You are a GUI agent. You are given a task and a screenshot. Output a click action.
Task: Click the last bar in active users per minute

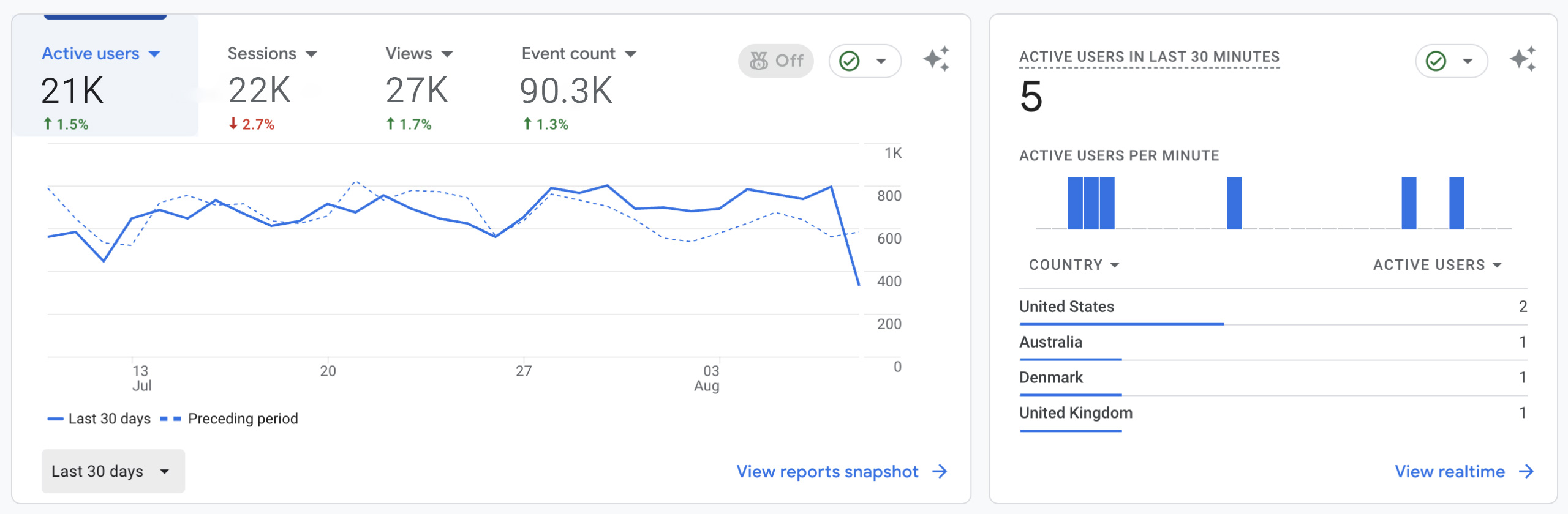(x=1456, y=203)
